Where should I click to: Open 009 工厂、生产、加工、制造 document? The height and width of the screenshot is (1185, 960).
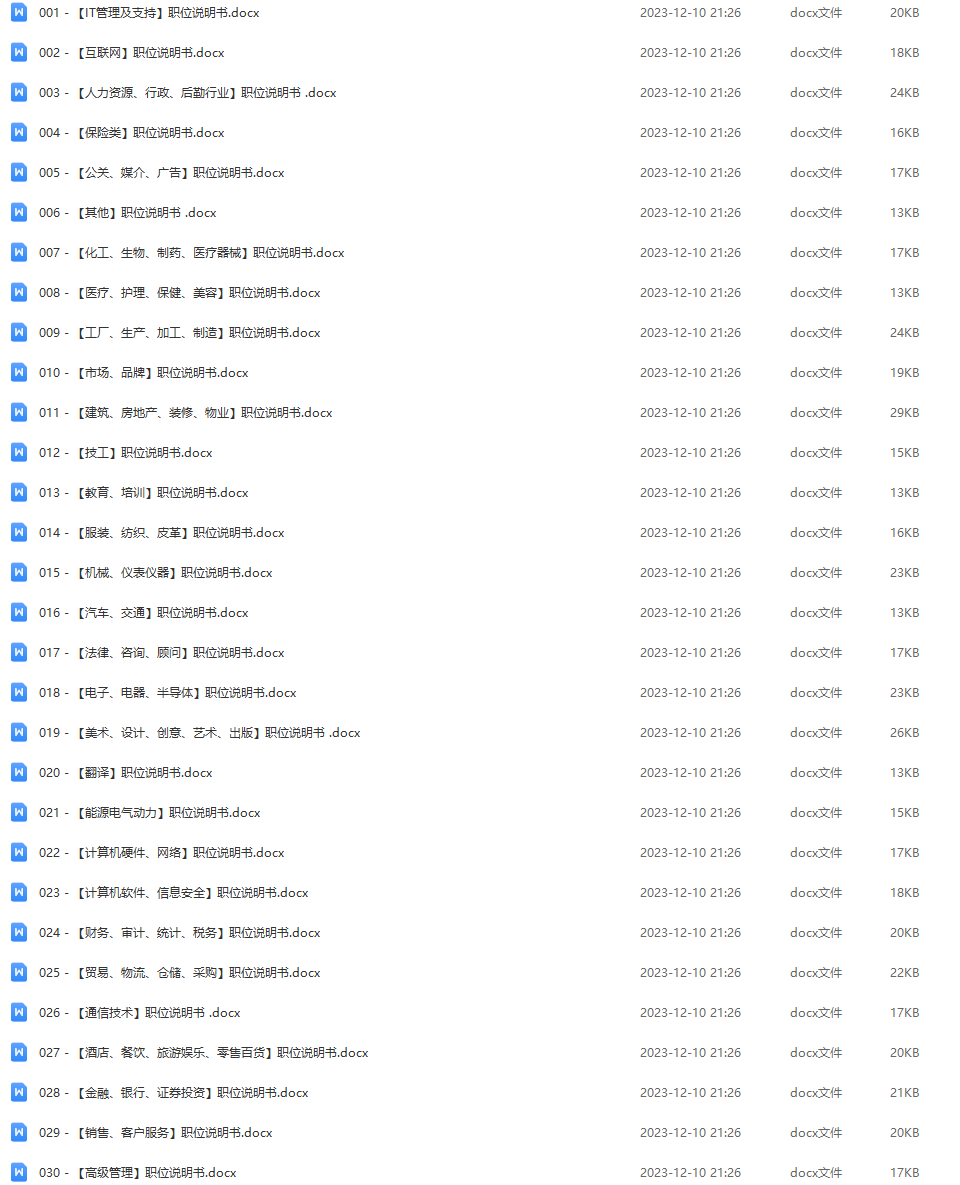pyautogui.click(x=180, y=333)
